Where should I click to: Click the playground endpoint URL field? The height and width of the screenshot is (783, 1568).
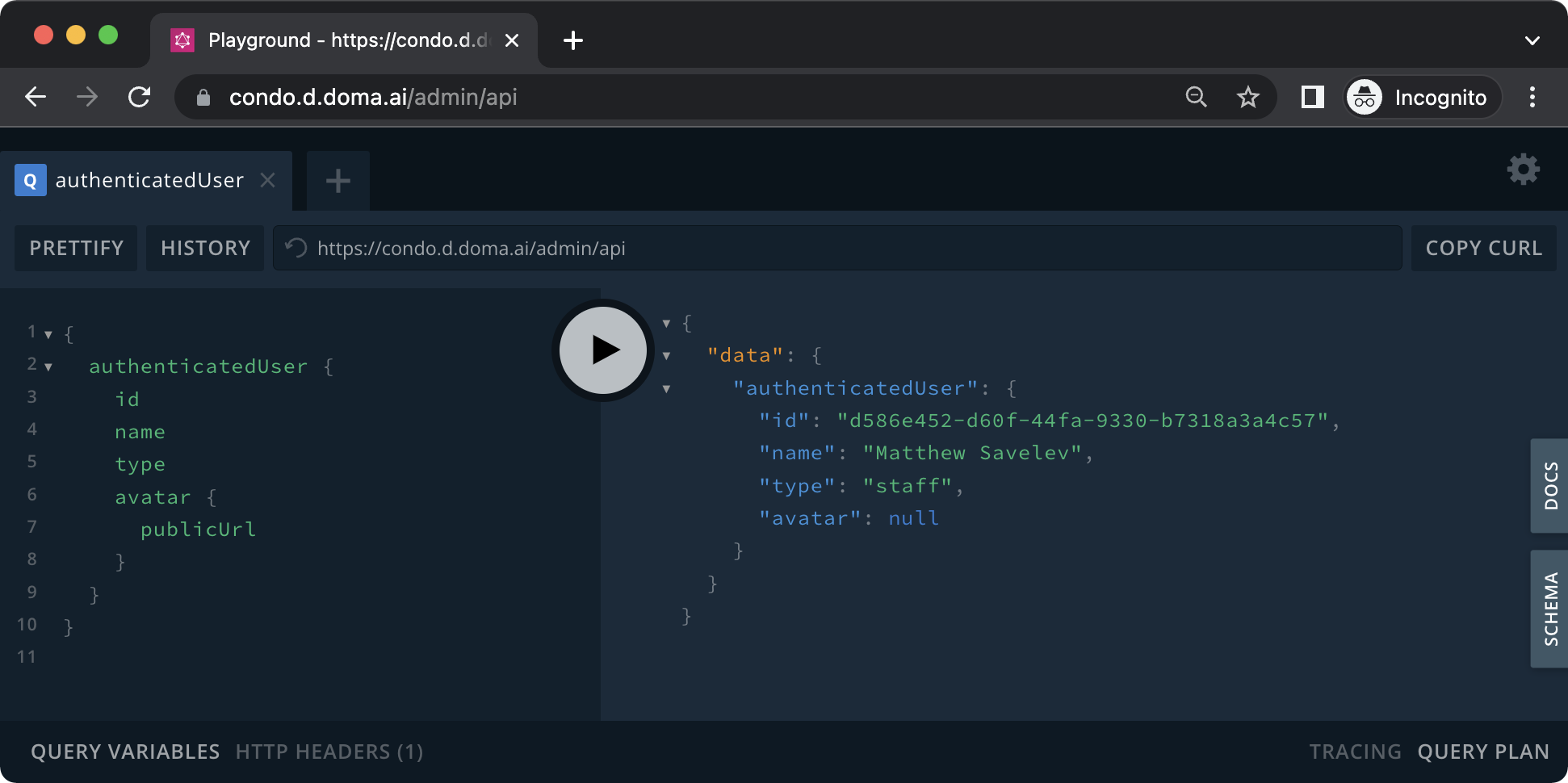coord(848,248)
